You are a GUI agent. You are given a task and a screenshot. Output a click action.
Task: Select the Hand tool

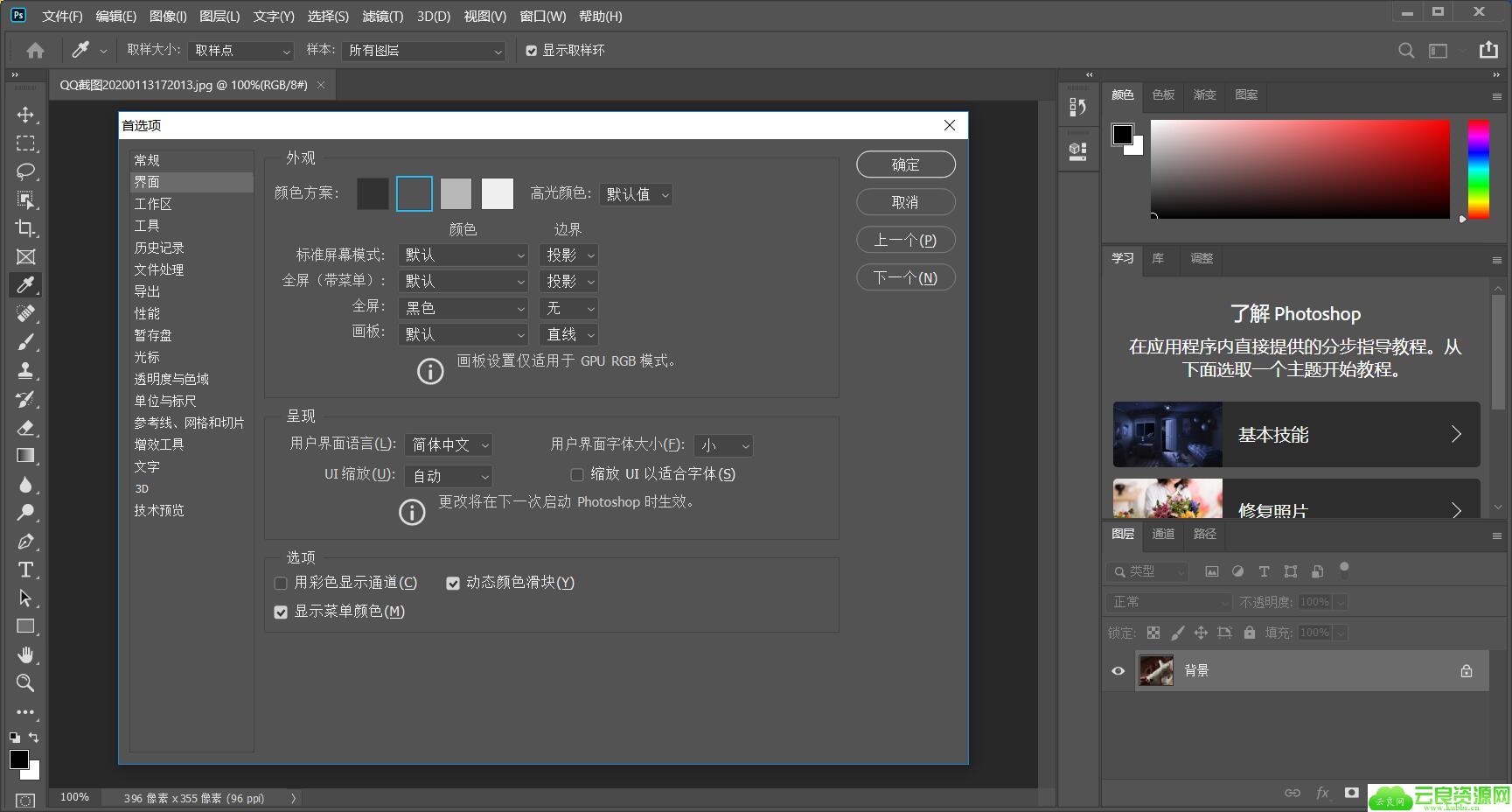pos(25,654)
